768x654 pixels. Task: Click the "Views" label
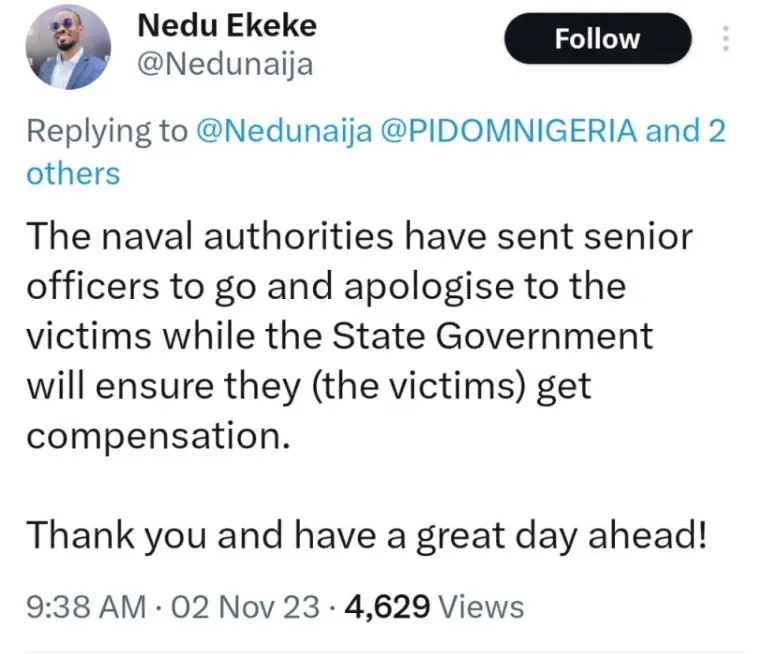[481, 606]
